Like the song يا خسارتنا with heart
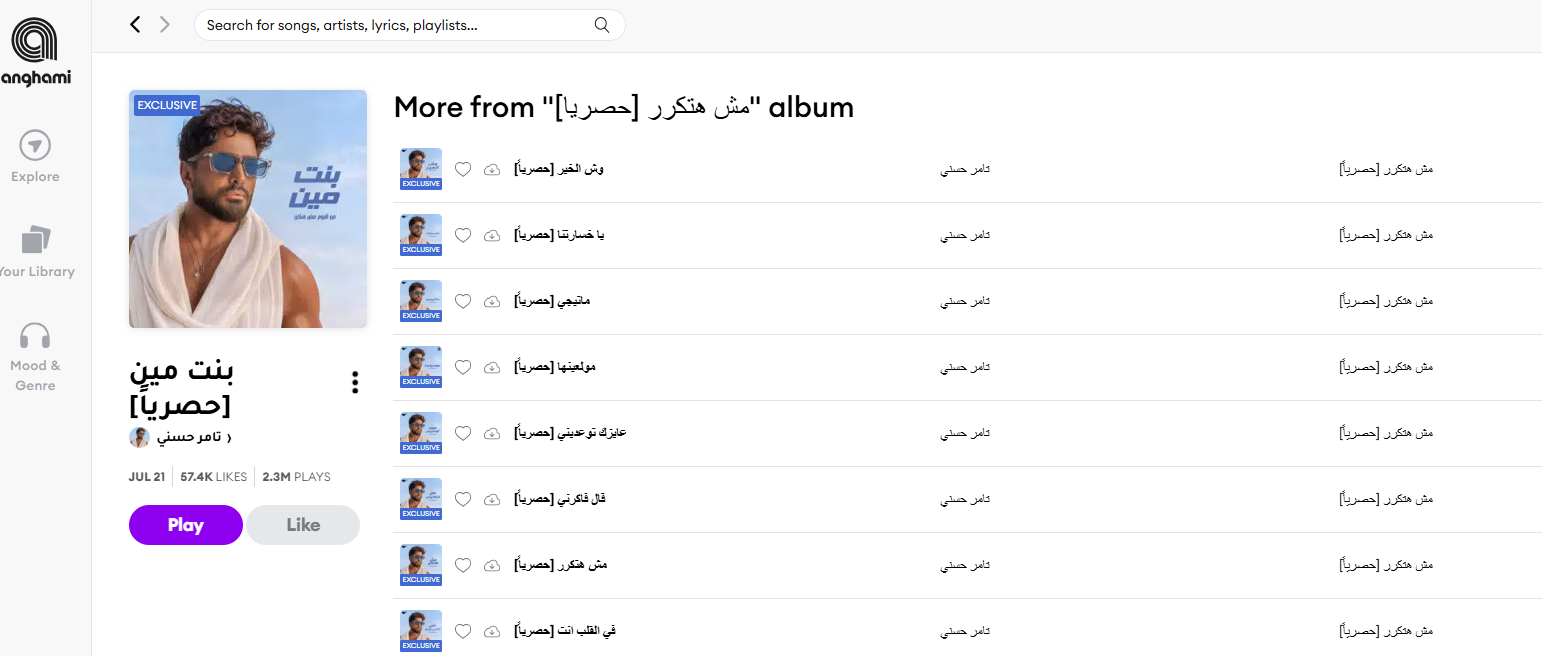Screen dimensions: 1542x656 pyautogui.click(x=463, y=236)
